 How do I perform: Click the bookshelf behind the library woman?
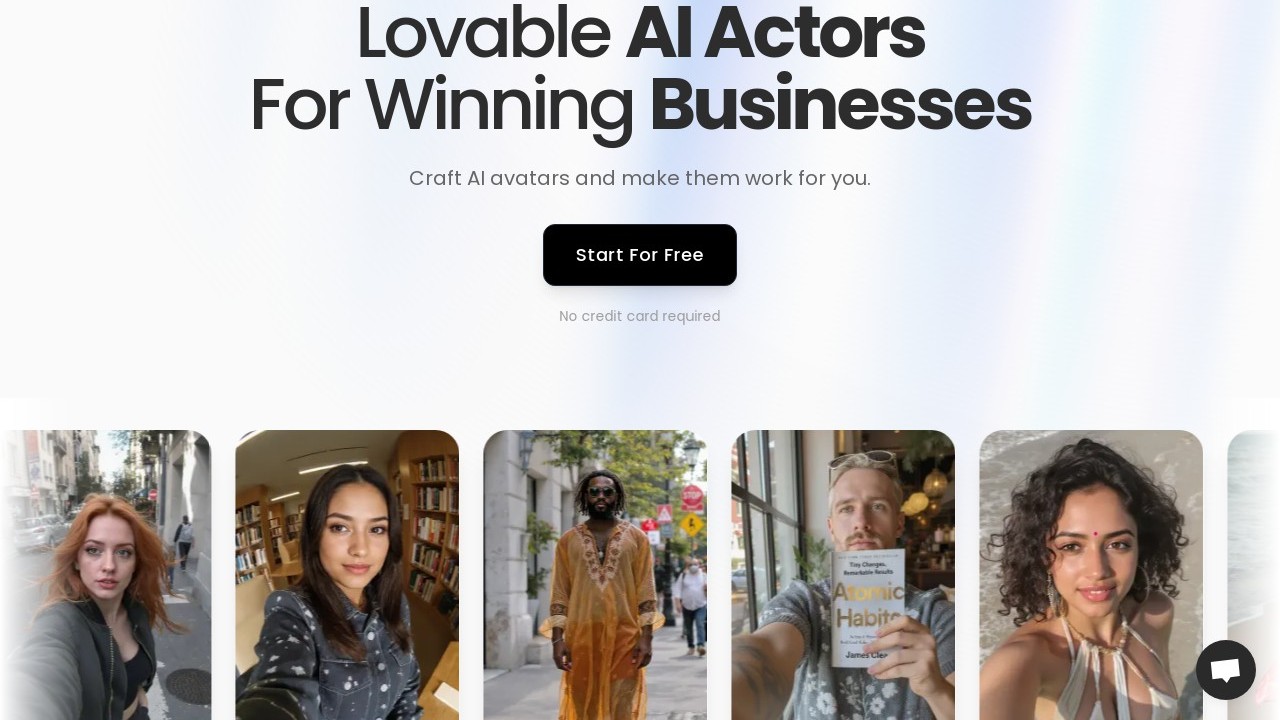point(427,520)
